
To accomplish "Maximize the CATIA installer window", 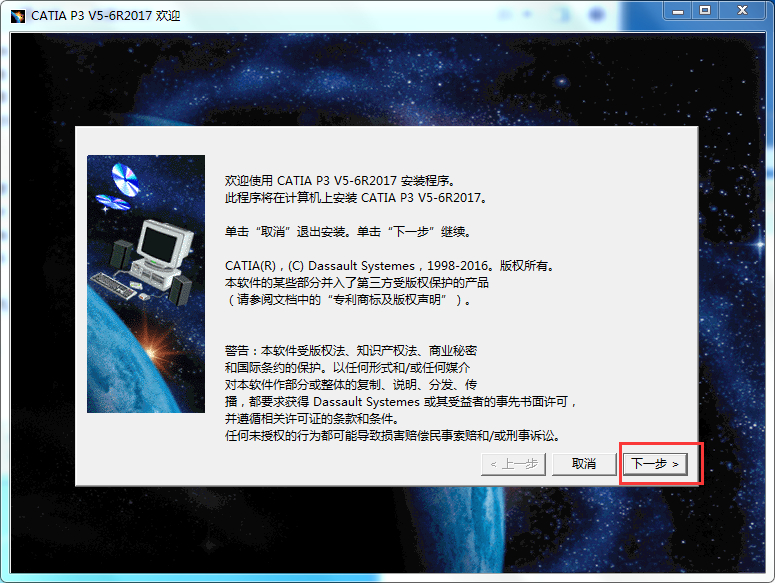I will click(705, 10).
